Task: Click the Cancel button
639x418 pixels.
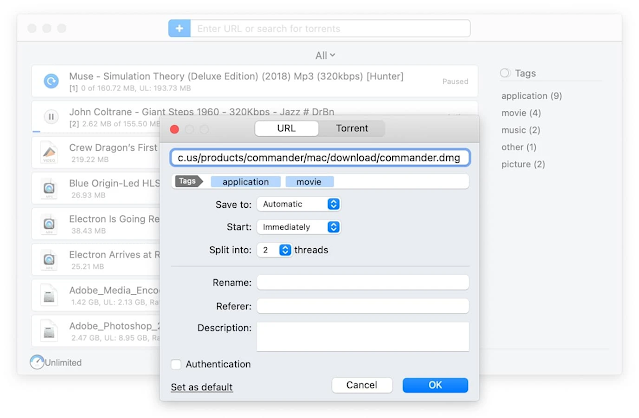Action: (362, 385)
